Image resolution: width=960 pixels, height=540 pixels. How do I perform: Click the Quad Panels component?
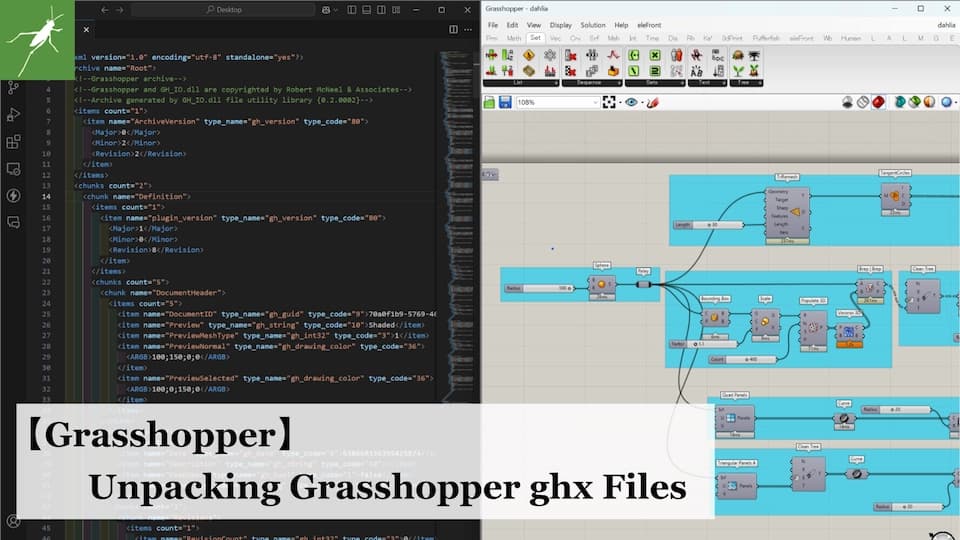(x=735, y=419)
